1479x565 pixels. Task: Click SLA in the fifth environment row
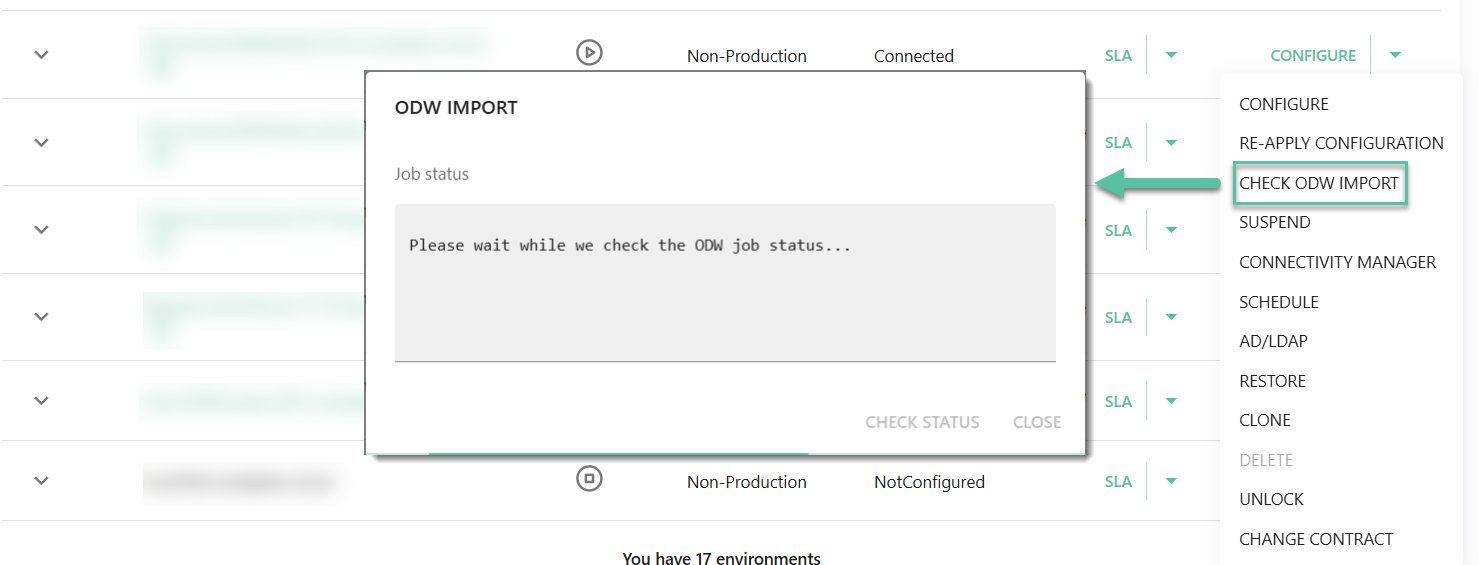(x=1118, y=402)
